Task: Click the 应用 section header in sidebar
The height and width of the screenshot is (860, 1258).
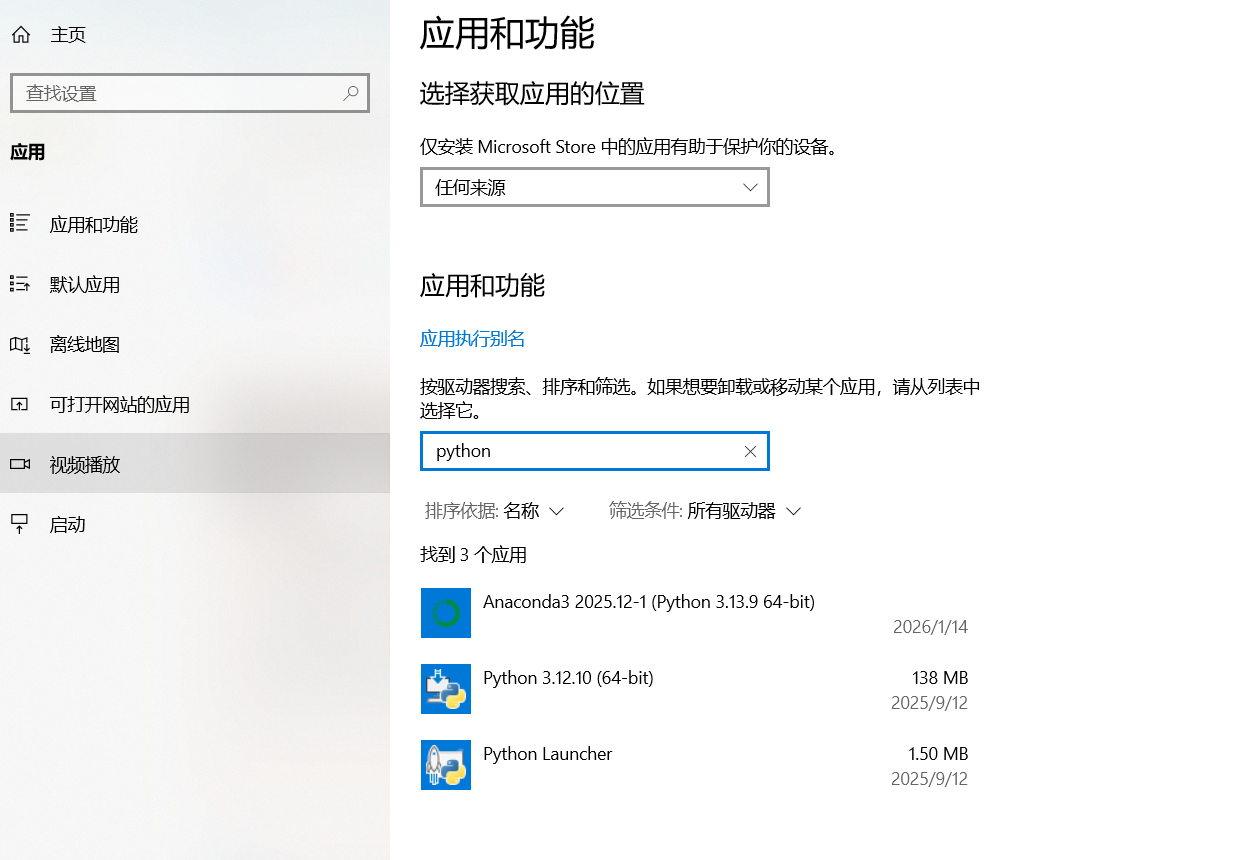Action: click(28, 152)
